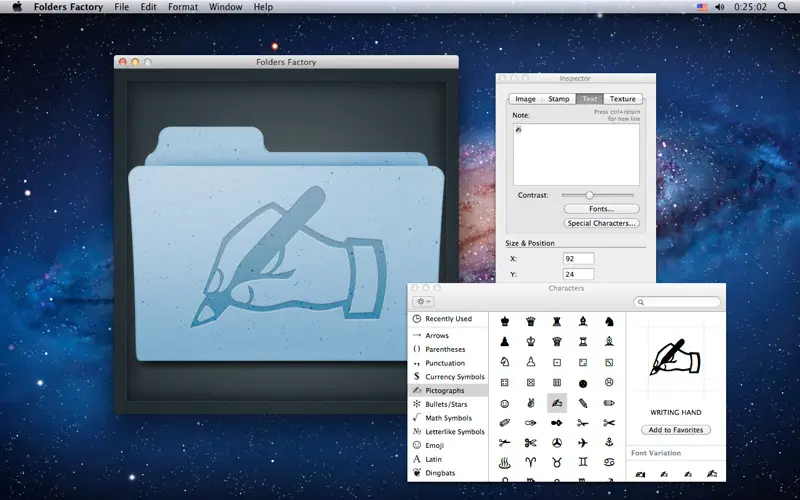This screenshot has width=800, height=500.
Task: Select the die face six character
Action: (557, 383)
